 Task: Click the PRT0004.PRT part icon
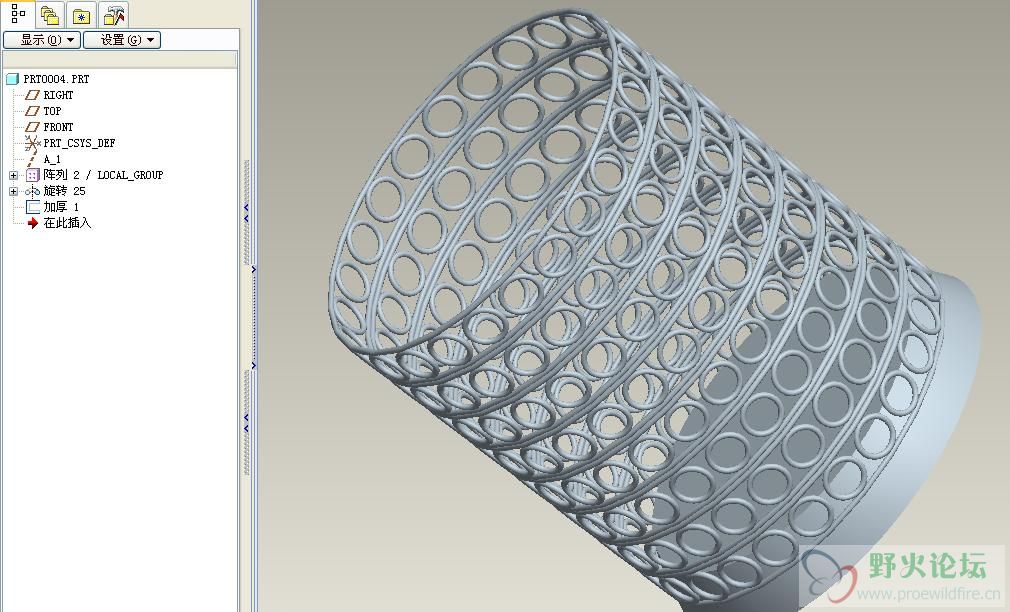click(12, 79)
